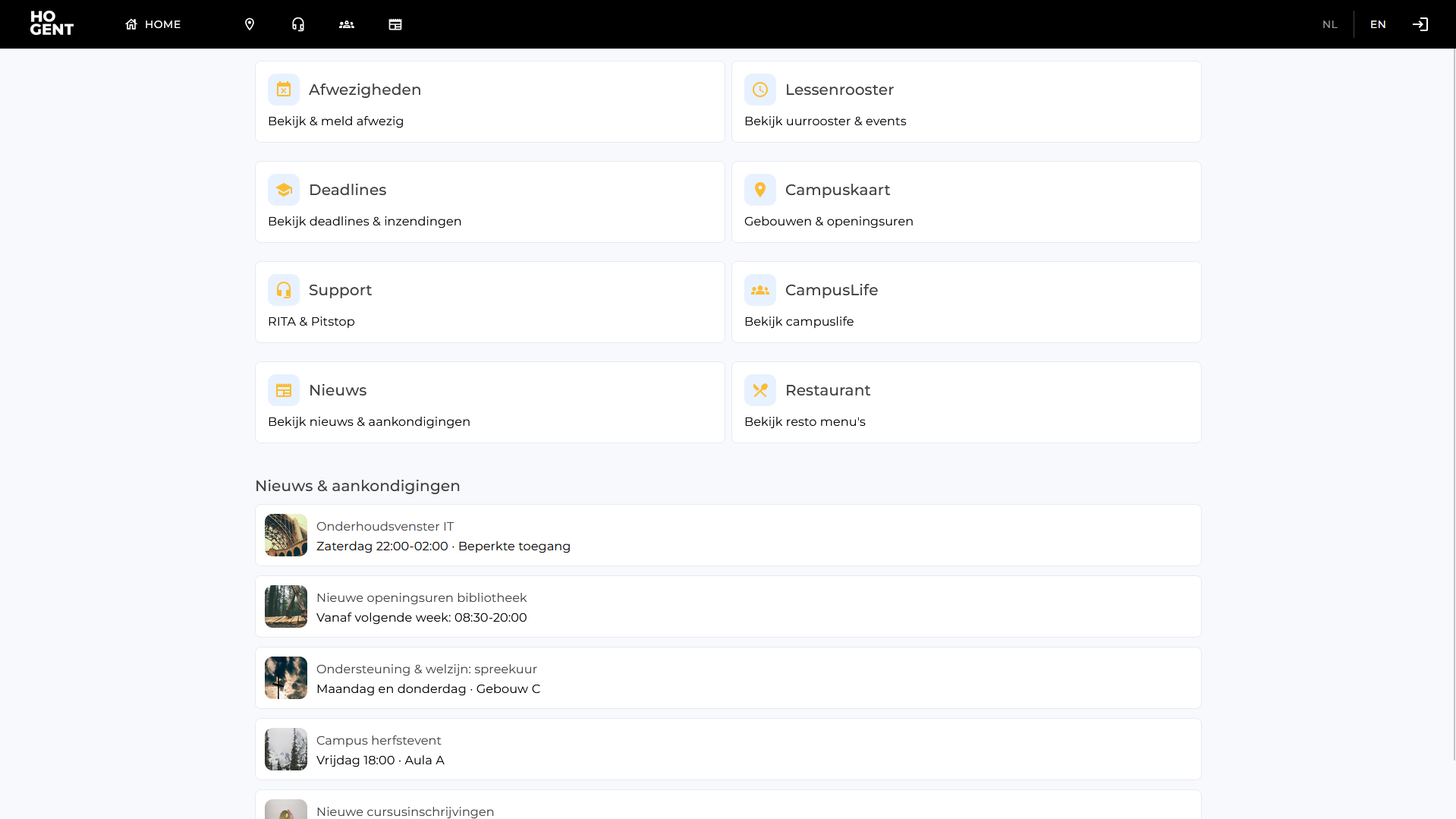Open Nieuwe openingsuren bibliotheek news item
Viewport: 1456px width, 819px height.
(x=728, y=606)
